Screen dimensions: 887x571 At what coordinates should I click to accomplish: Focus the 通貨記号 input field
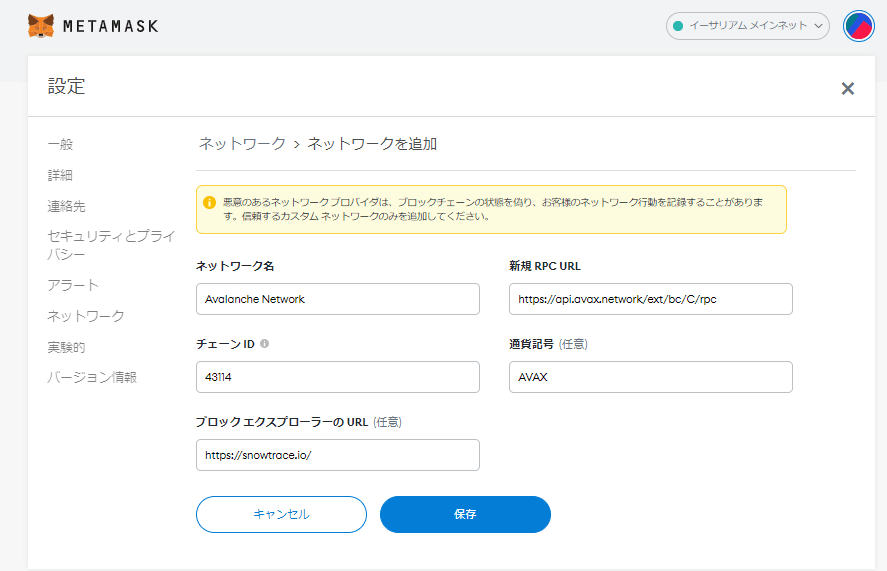tap(651, 377)
